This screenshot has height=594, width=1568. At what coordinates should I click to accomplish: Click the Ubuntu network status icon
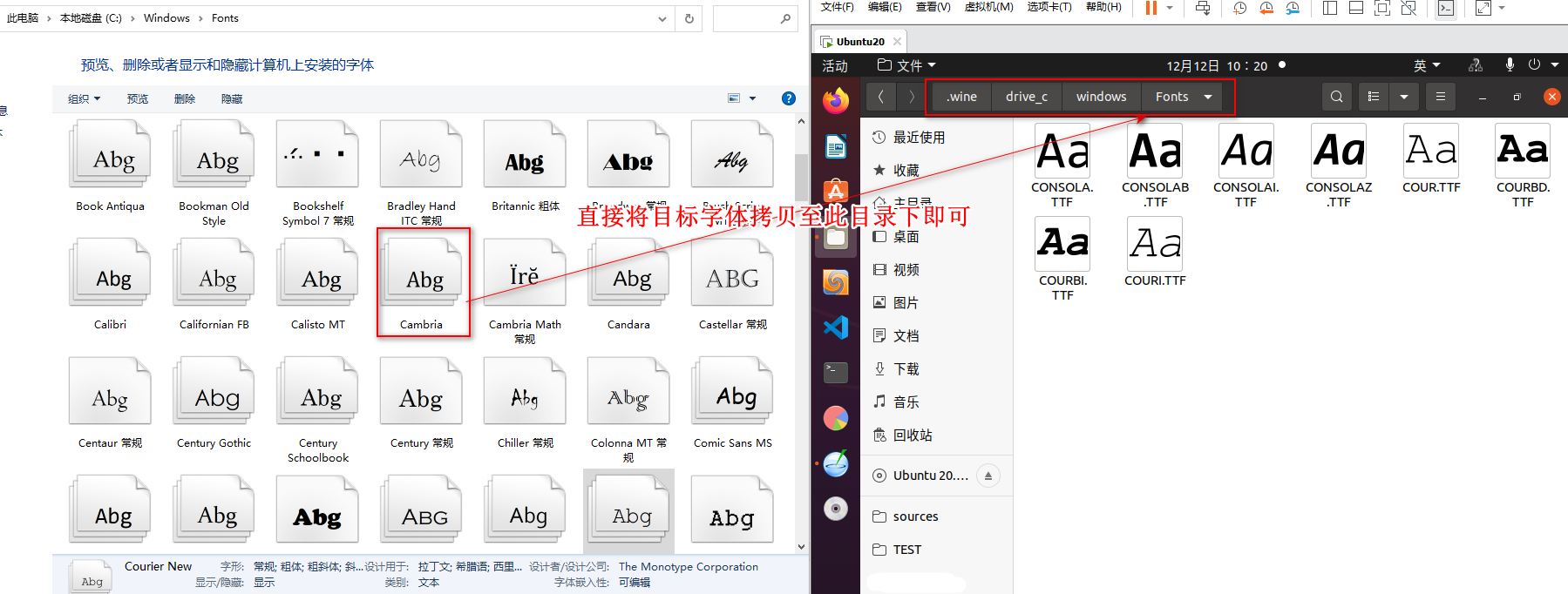tap(1476, 65)
